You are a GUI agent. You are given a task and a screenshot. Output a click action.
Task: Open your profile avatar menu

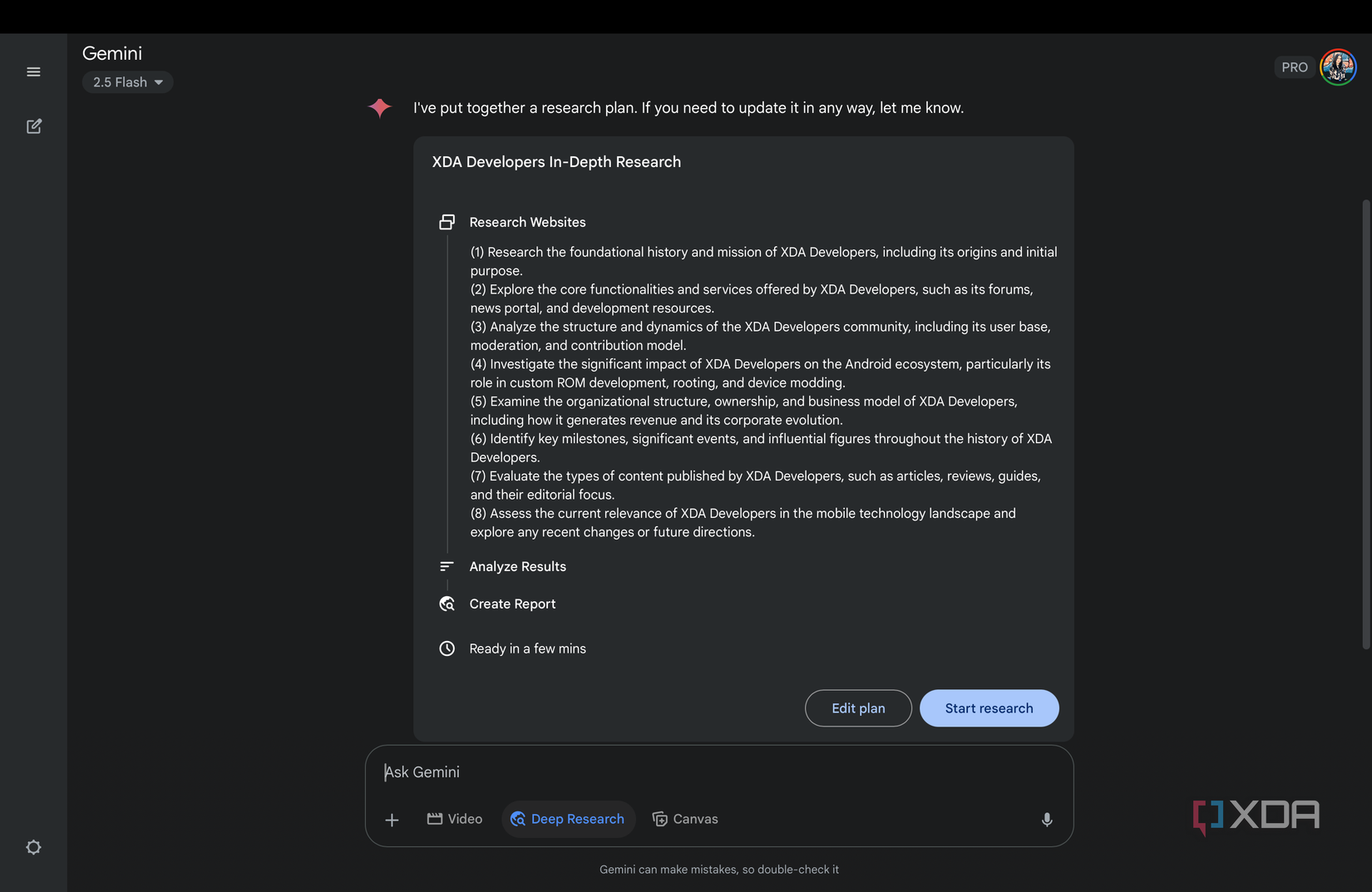point(1337,67)
